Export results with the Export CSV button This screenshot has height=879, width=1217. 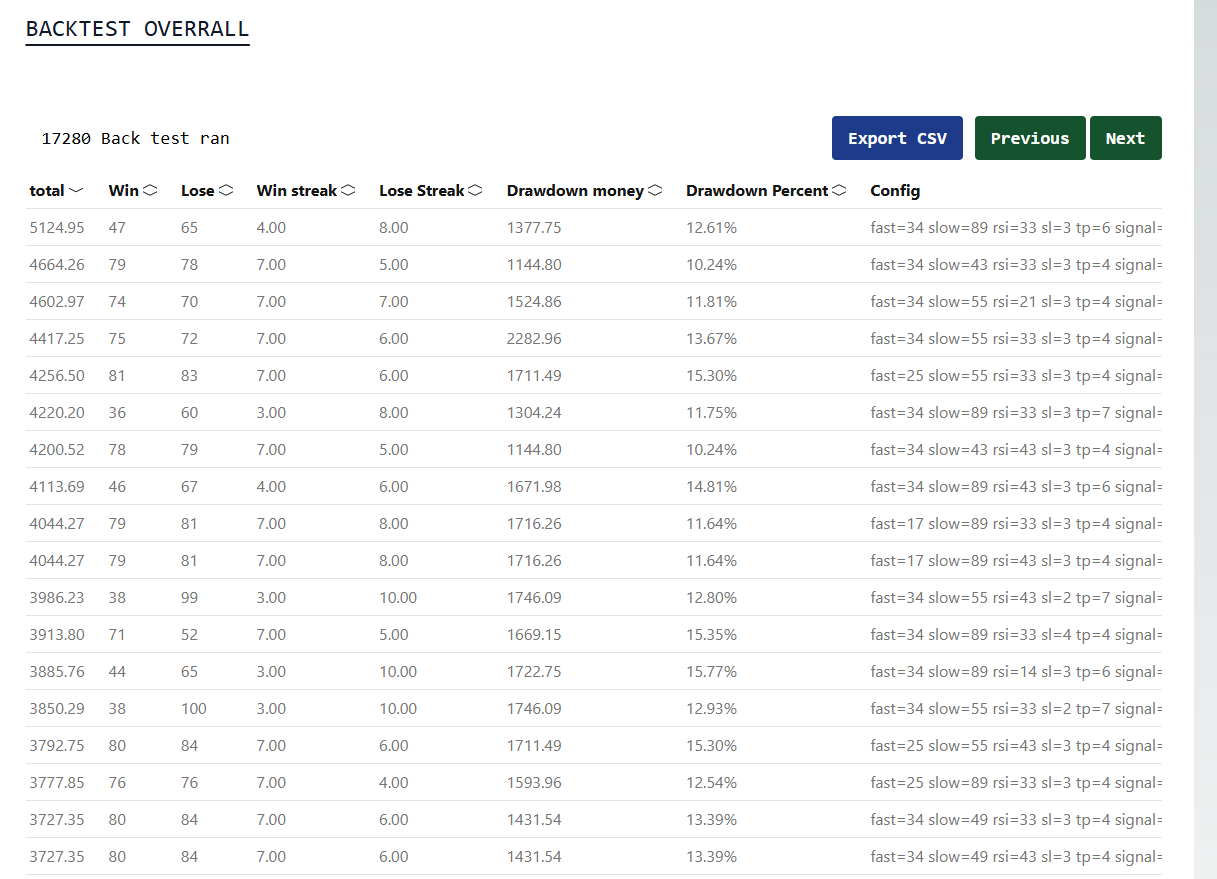[897, 138]
